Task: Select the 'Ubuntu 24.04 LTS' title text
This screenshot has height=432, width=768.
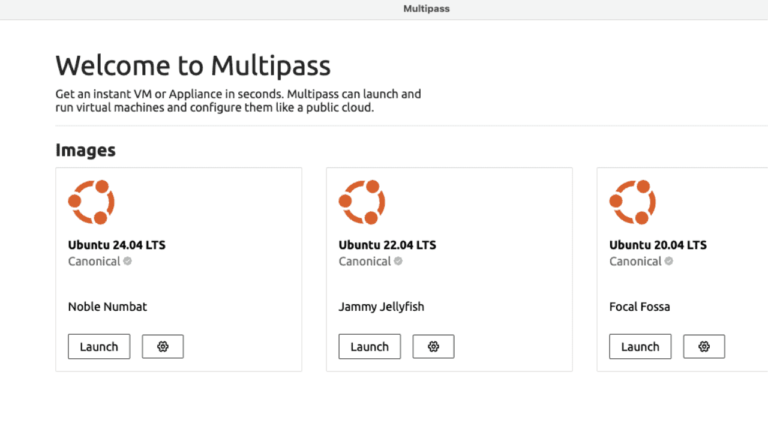Action: coord(117,245)
